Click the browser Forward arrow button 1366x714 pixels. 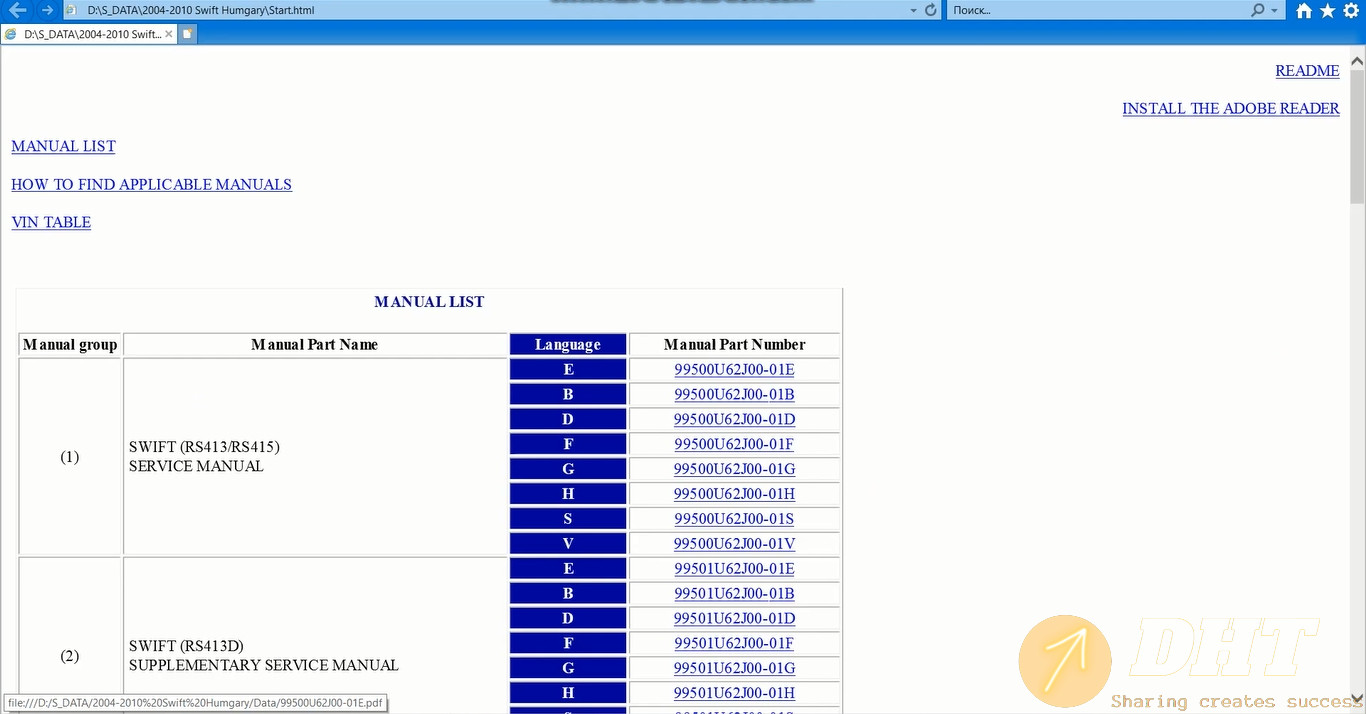[47, 10]
